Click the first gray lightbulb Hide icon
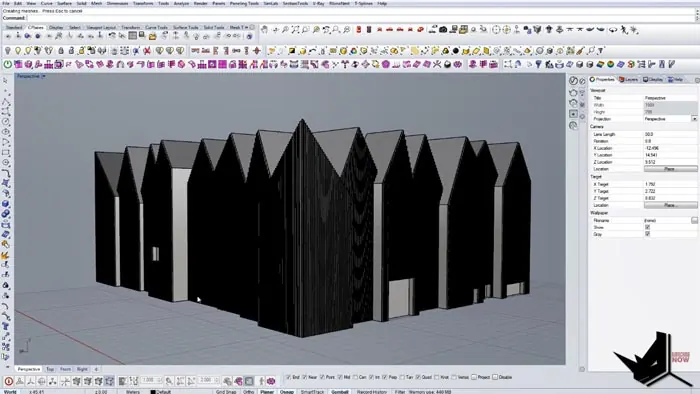Image resolution: width=700 pixels, height=394 pixels. coord(8,51)
